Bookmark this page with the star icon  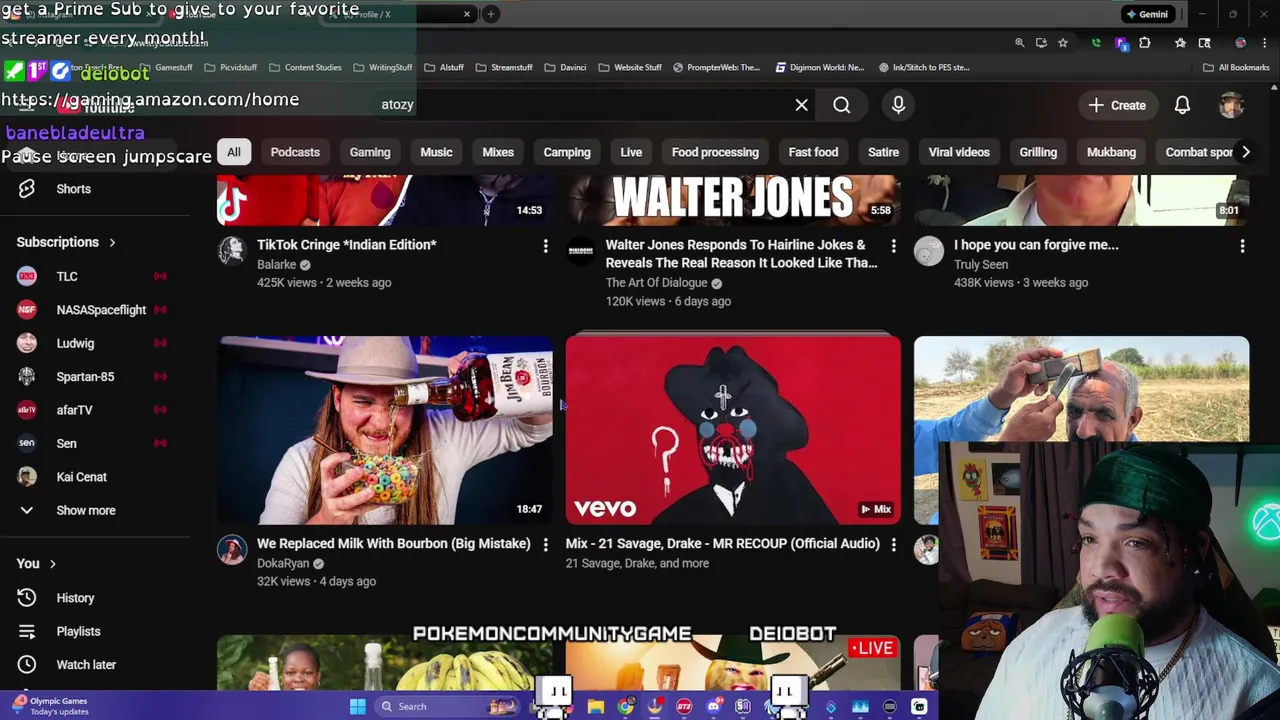(1062, 43)
